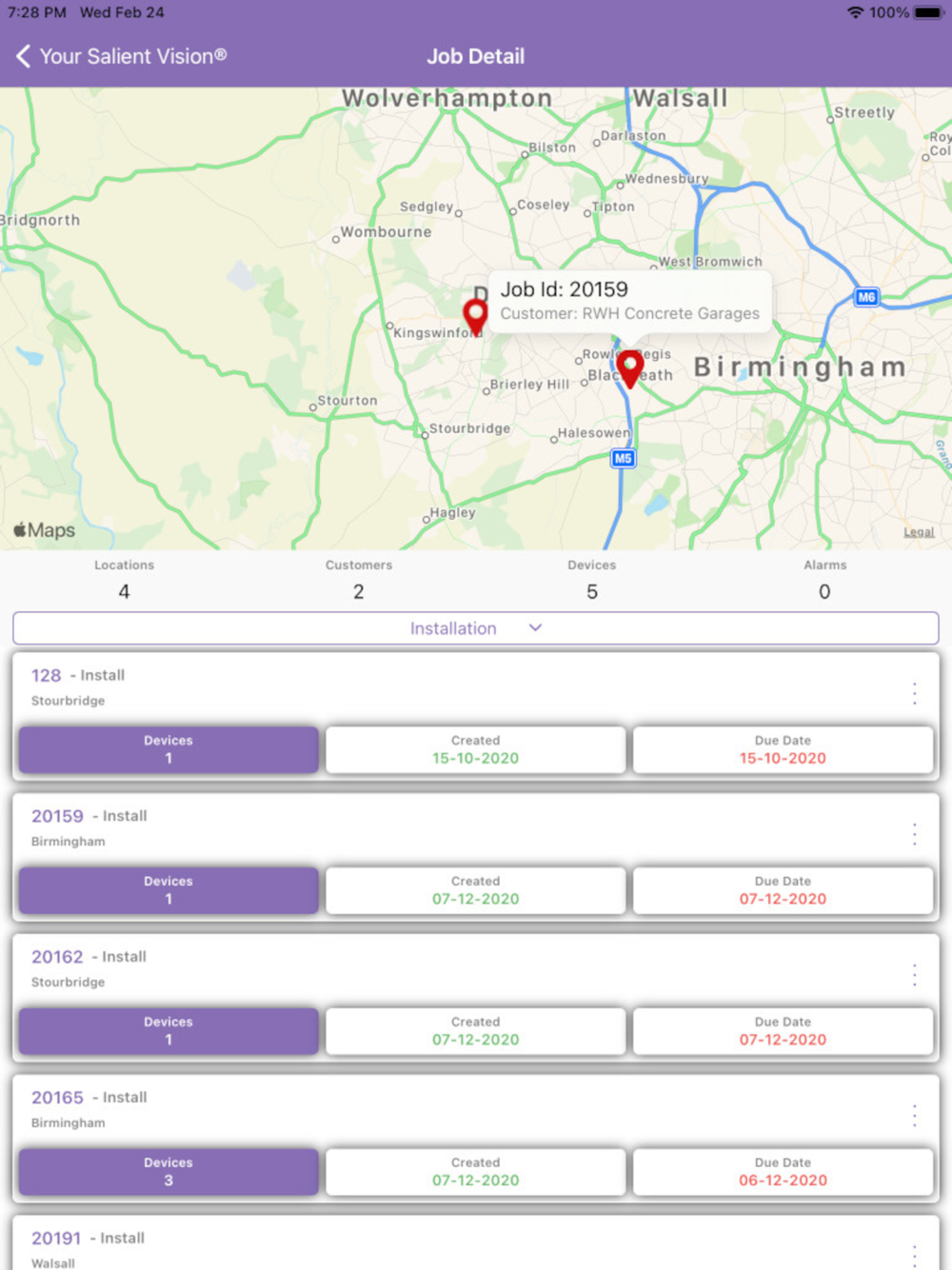Select the red map pin near Kingswinford
The height and width of the screenshot is (1270, 952).
pyautogui.click(x=475, y=317)
